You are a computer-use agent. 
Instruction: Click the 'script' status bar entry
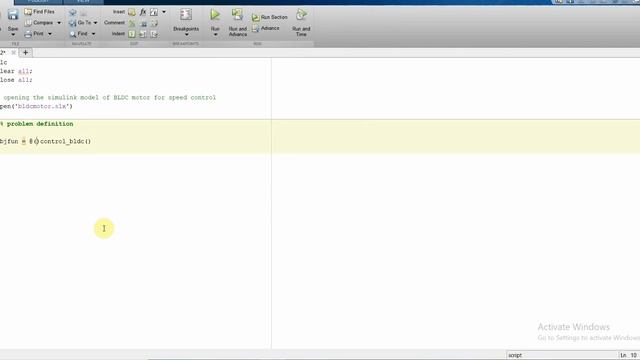515,356
